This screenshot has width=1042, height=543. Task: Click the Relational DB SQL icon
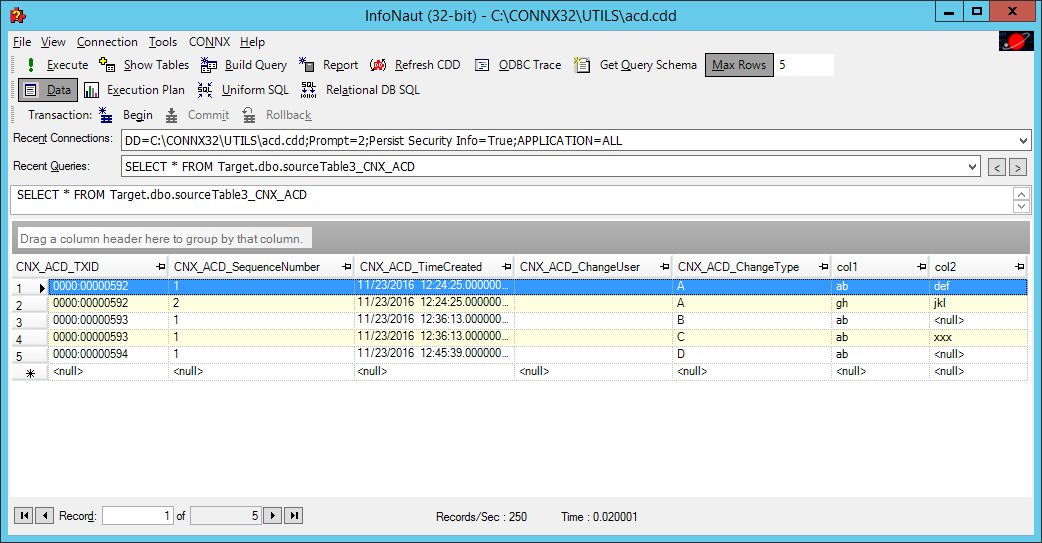[308, 90]
